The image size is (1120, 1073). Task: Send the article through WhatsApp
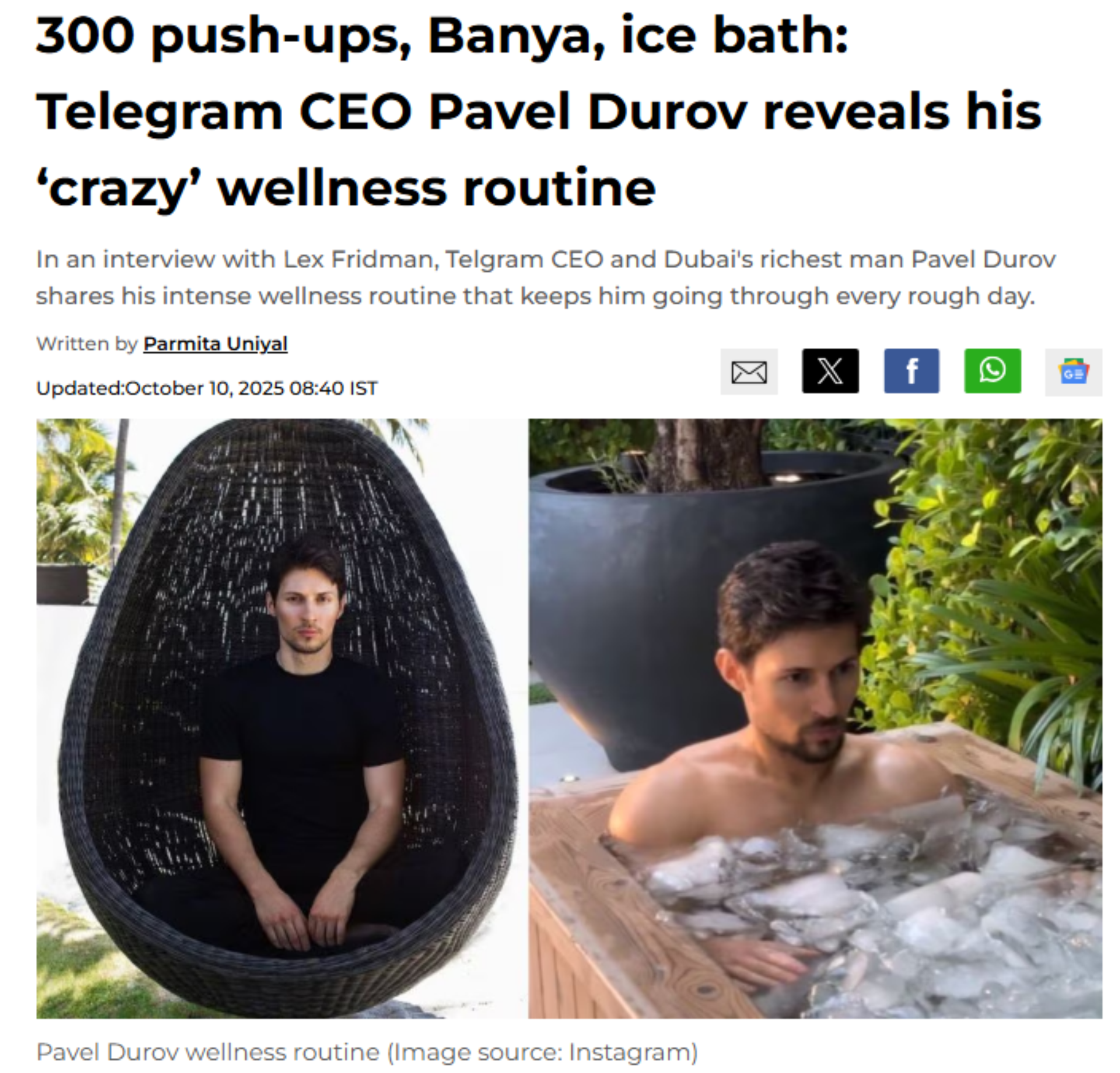point(993,371)
